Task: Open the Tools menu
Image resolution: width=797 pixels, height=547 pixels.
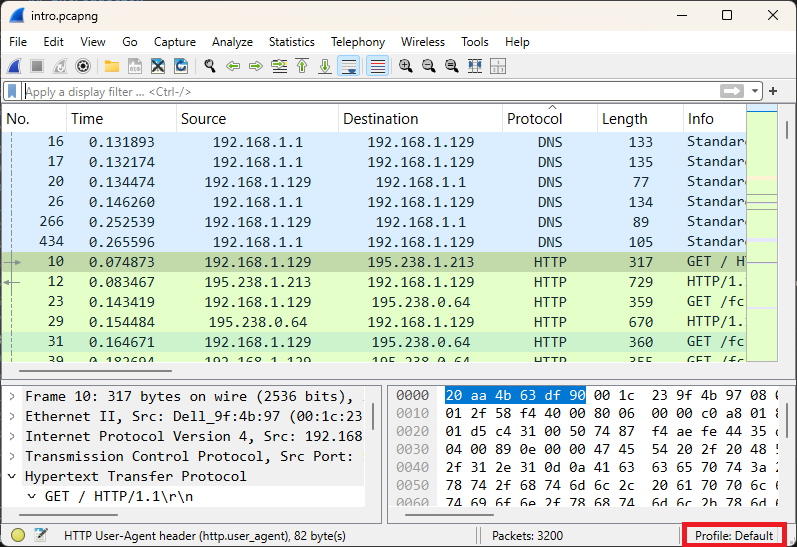Action: click(x=475, y=42)
